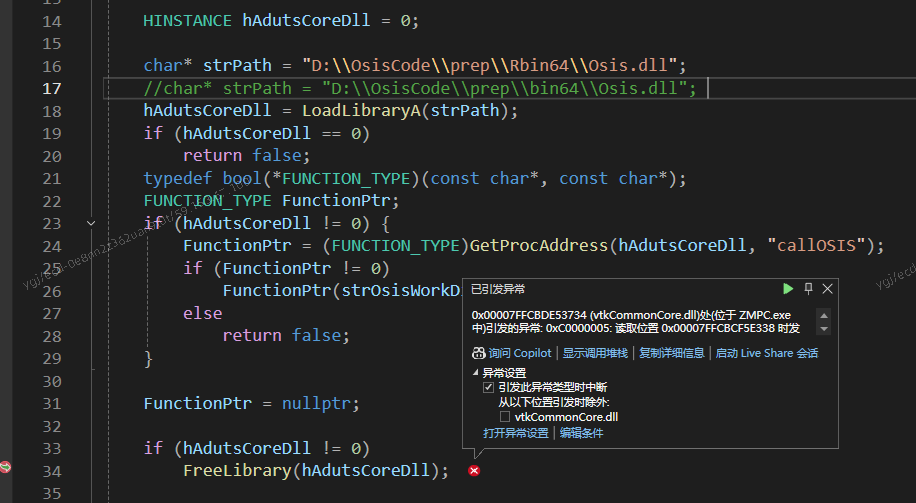
Task: Click the breakpoint marker beside line 34
Action: [6, 467]
